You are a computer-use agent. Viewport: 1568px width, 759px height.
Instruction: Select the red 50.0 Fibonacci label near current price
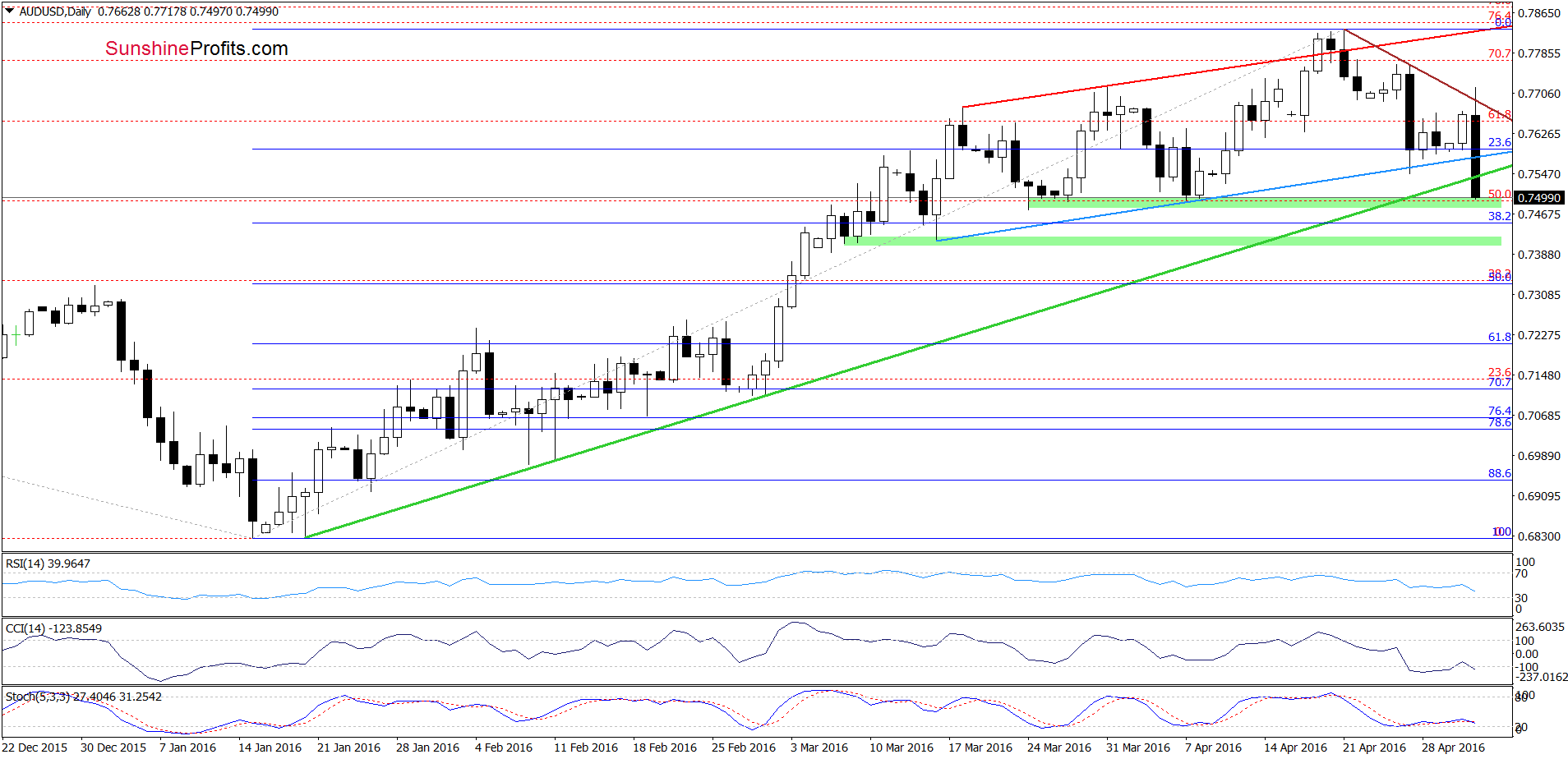(x=1500, y=194)
